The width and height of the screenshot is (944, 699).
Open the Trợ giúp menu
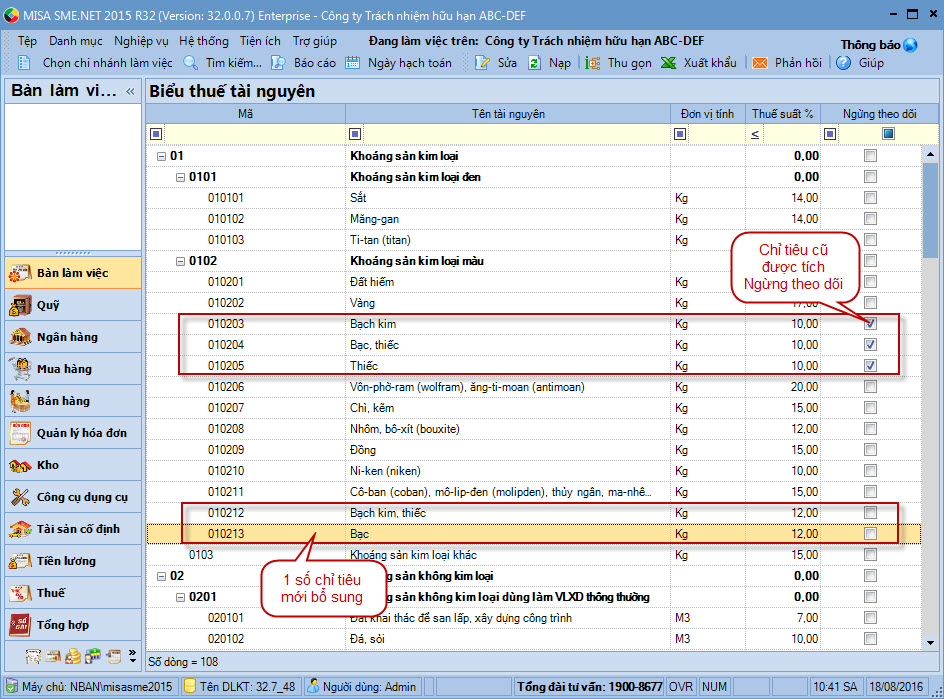[x=315, y=41]
